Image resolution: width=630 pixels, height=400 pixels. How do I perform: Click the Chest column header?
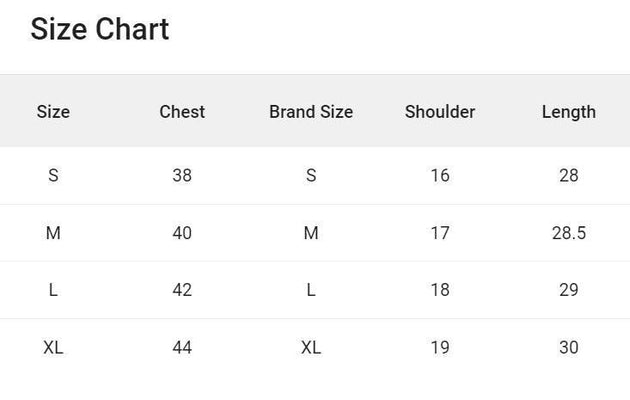coord(182,112)
